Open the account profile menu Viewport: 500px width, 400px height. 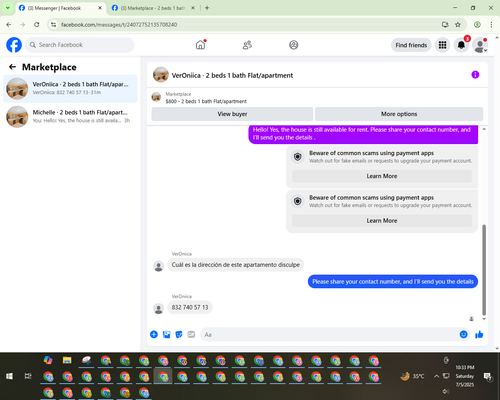(480, 45)
